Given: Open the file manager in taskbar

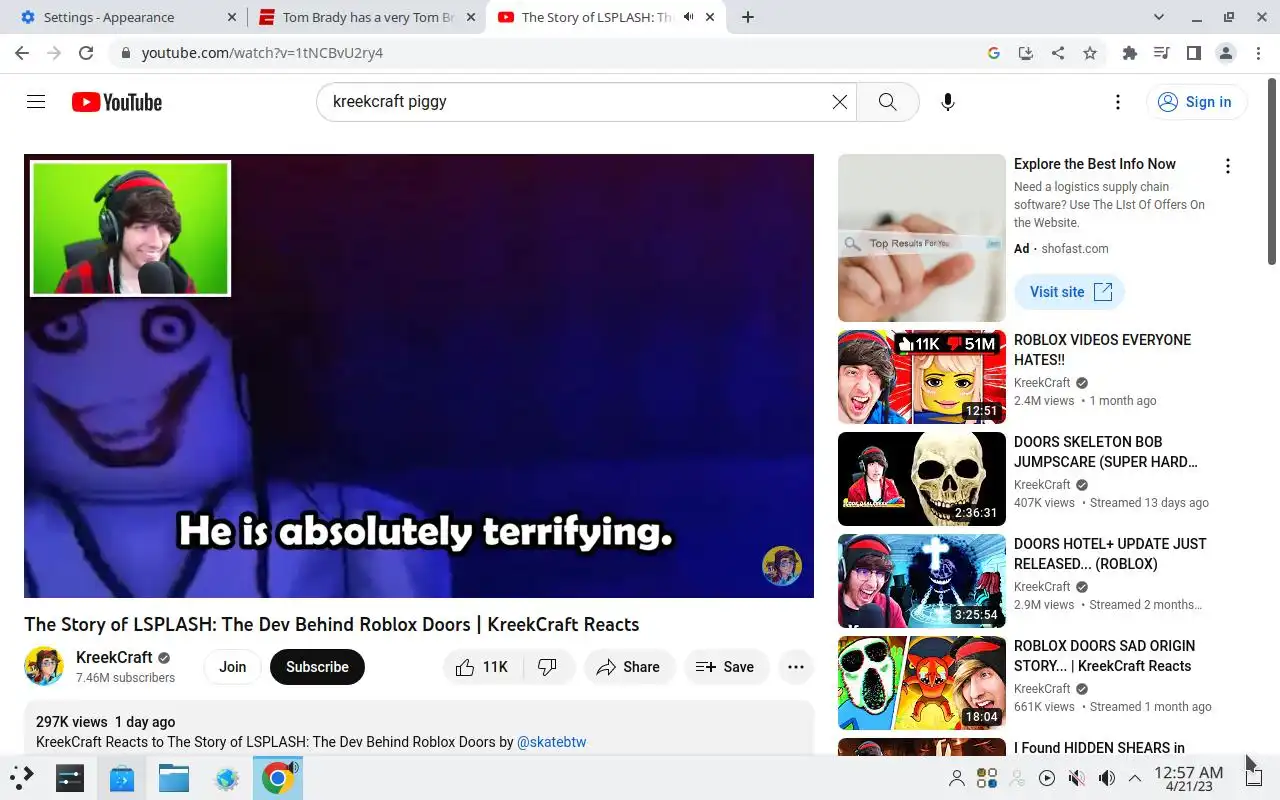Looking at the screenshot, I should pyautogui.click(x=173, y=778).
